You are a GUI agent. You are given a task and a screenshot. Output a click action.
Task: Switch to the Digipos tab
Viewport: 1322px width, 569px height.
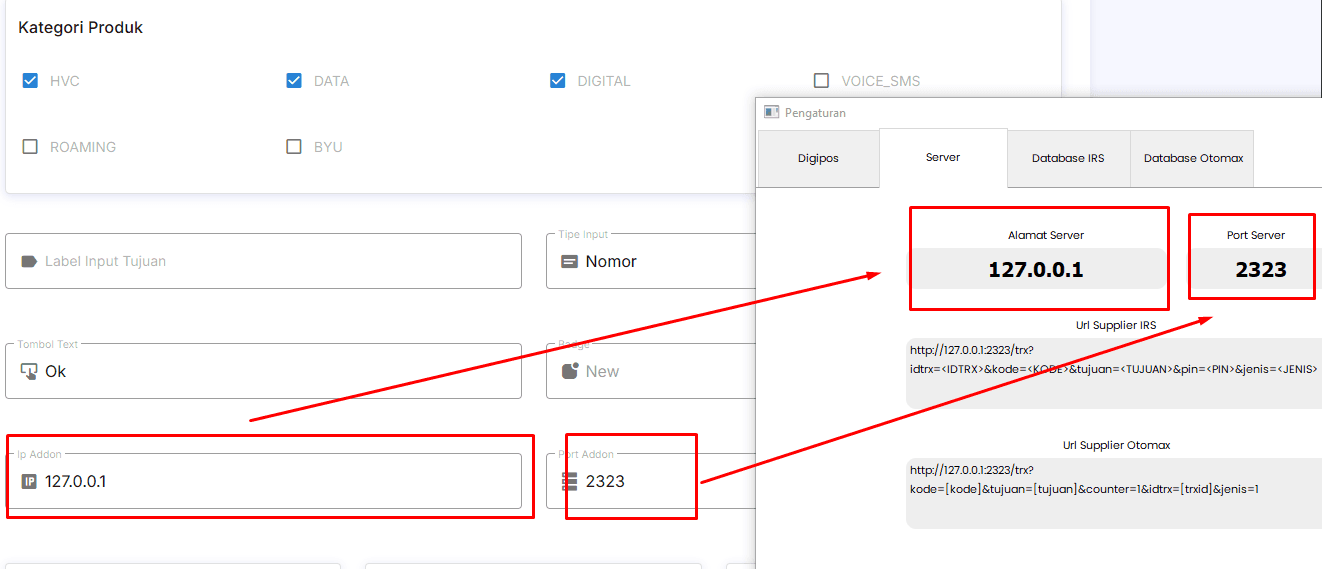point(818,158)
